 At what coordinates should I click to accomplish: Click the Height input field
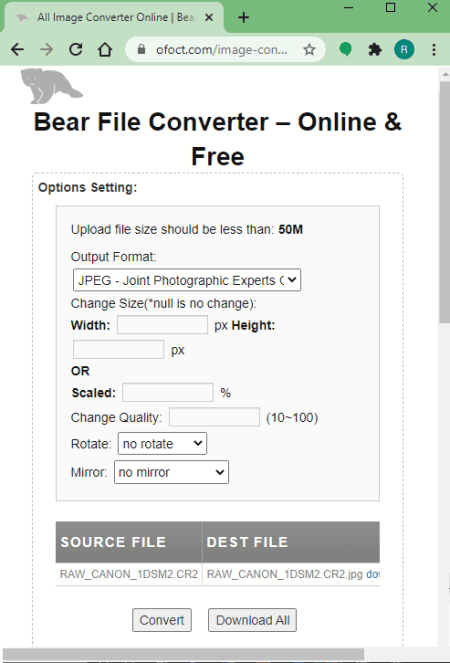click(x=118, y=350)
